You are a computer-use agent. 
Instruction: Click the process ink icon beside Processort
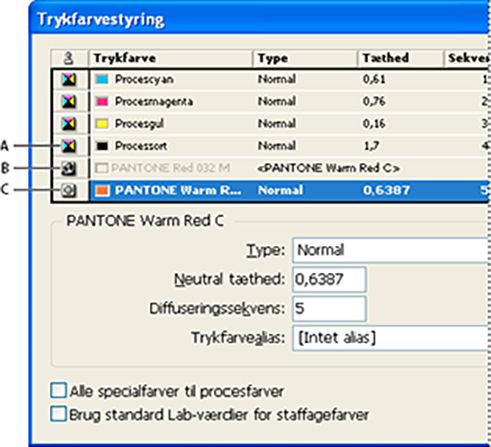click(x=69, y=146)
